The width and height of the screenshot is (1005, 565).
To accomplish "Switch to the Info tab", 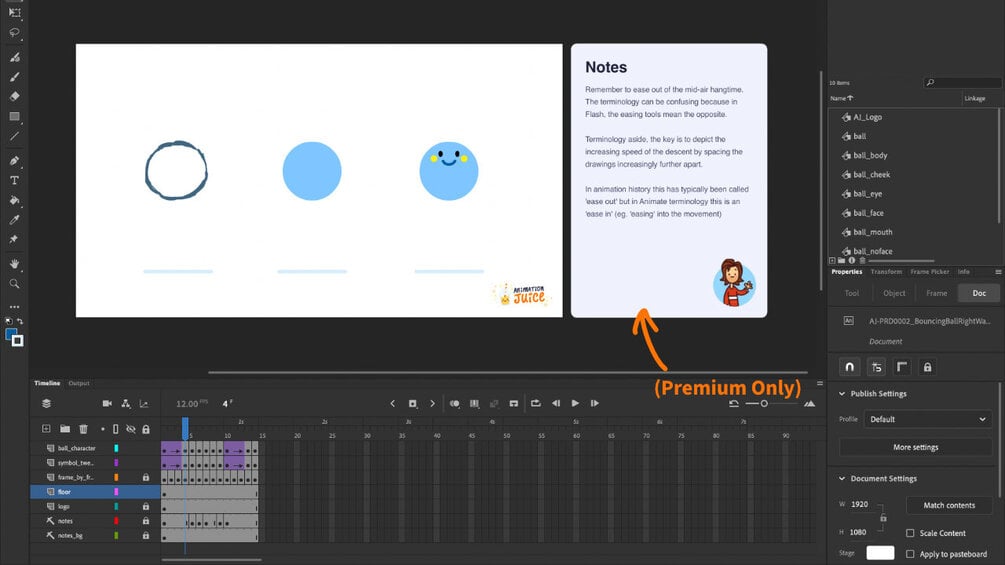I will click(x=963, y=272).
